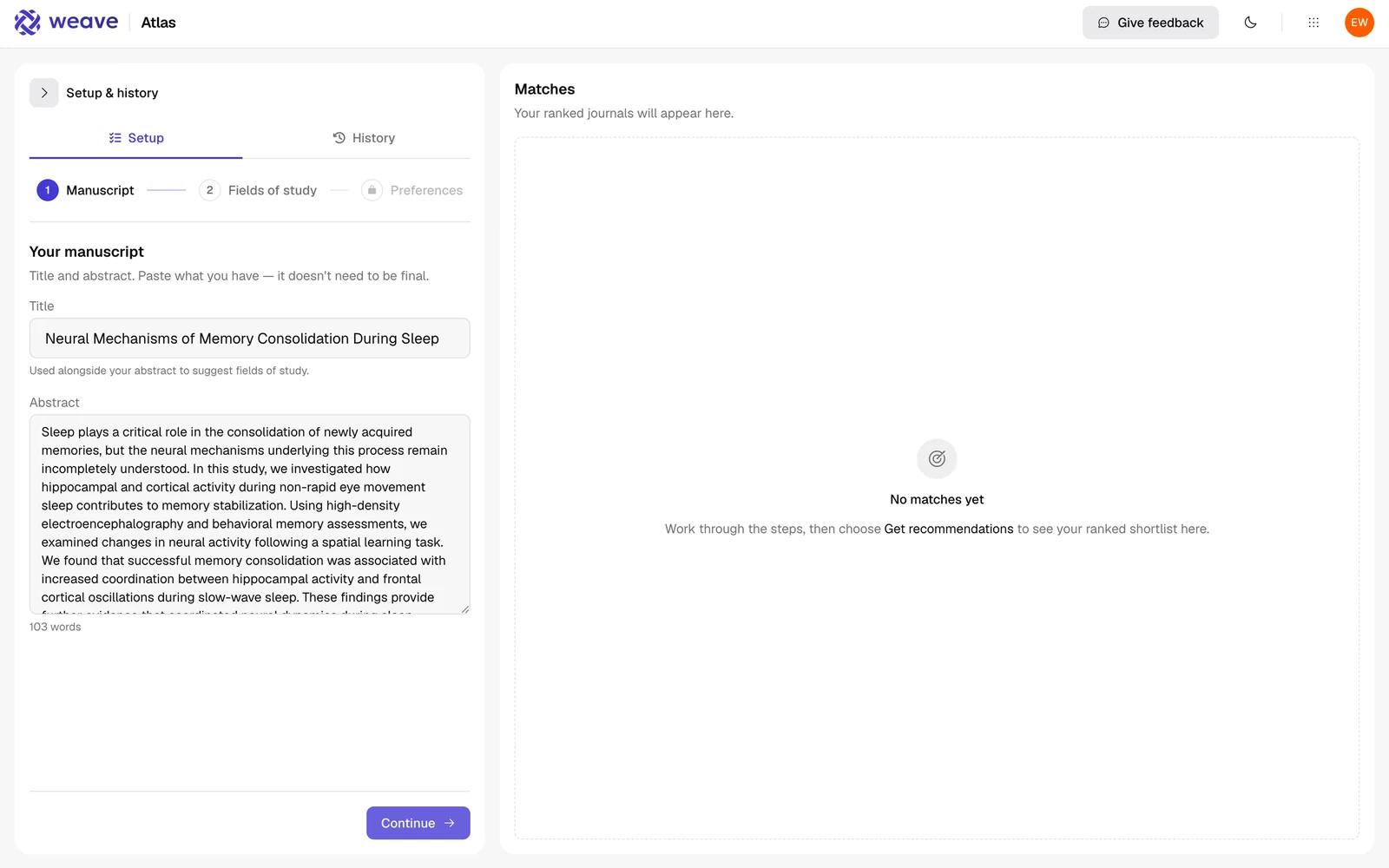Image resolution: width=1389 pixels, height=868 pixels.
Task: Click step 1 Manuscript circle
Action: 48,190
